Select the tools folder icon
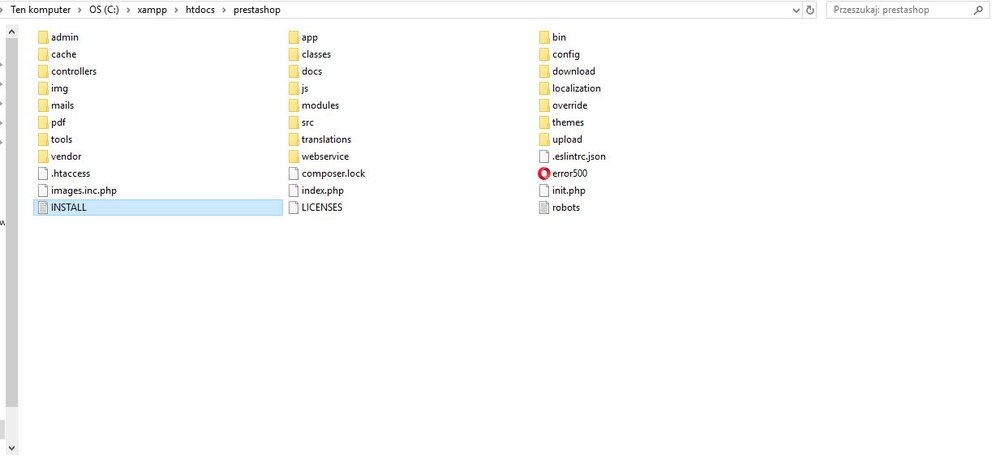The width and height of the screenshot is (1000, 458). pos(43,139)
